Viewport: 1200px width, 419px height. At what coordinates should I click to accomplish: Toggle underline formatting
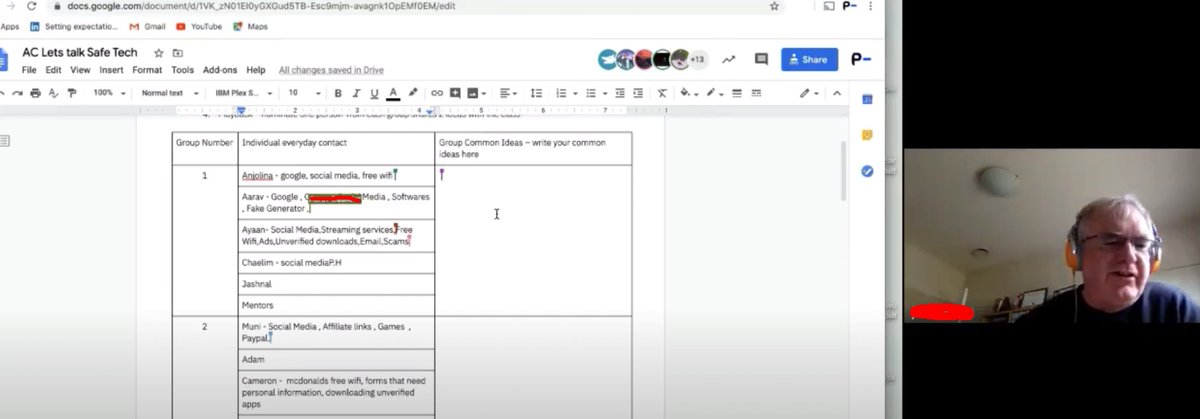(374, 93)
